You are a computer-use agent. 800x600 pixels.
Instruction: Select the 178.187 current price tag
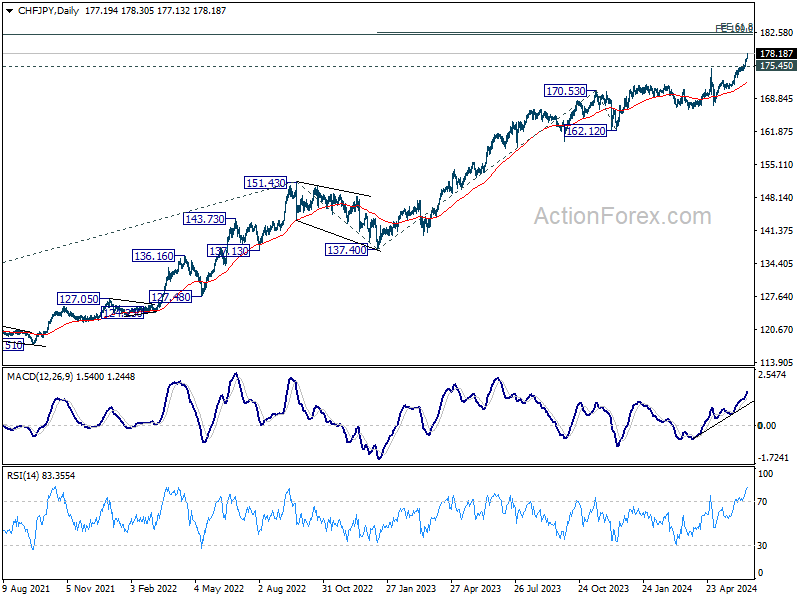click(x=776, y=54)
